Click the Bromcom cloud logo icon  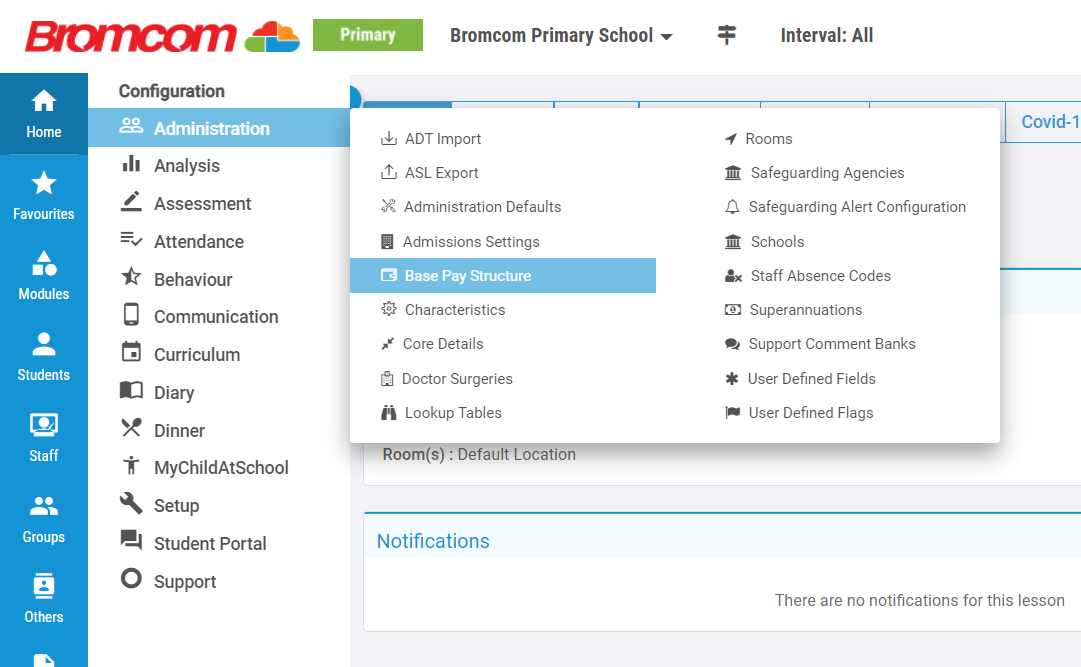coord(273,35)
